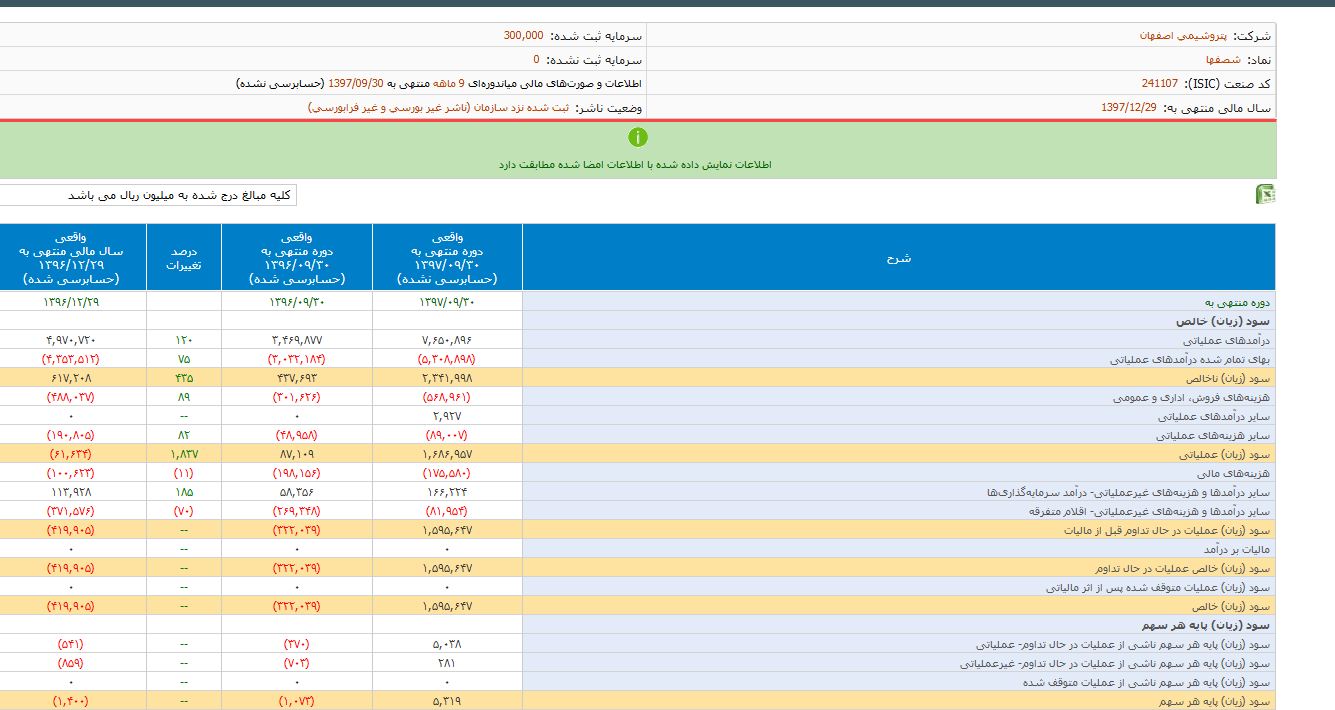Click the registered capital value 300,000
Image resolution: width=1335 pixels, height=710 pixels.
(523, 35)
